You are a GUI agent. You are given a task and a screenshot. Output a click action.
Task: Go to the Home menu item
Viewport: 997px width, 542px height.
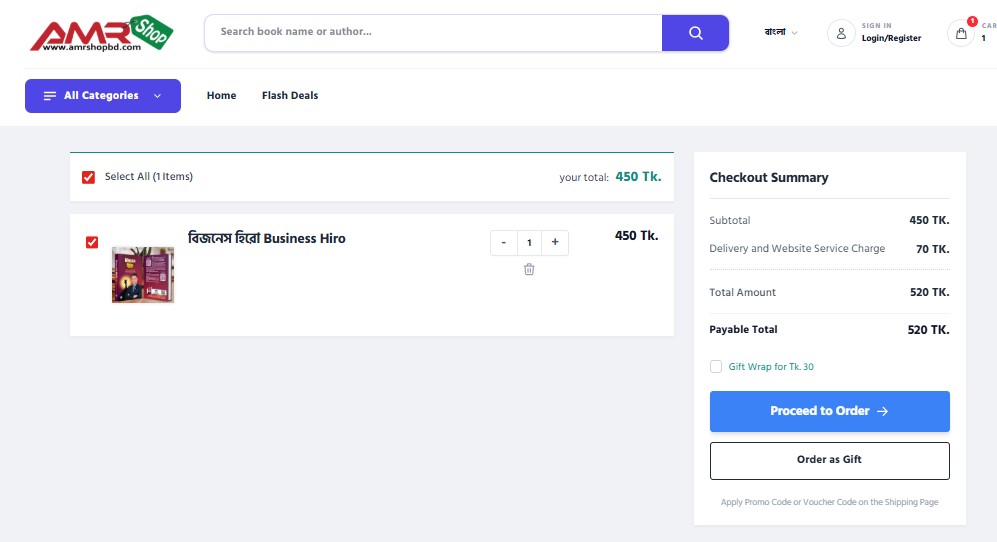point(221,96)
